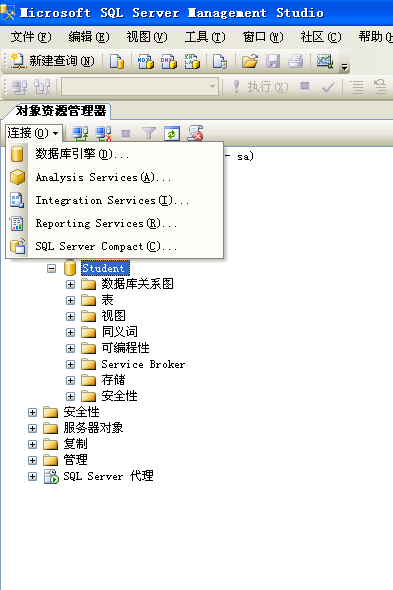The image size is (393, 590).
Task: Click the Connect Object Explorer icon
Action: [80, 133]
